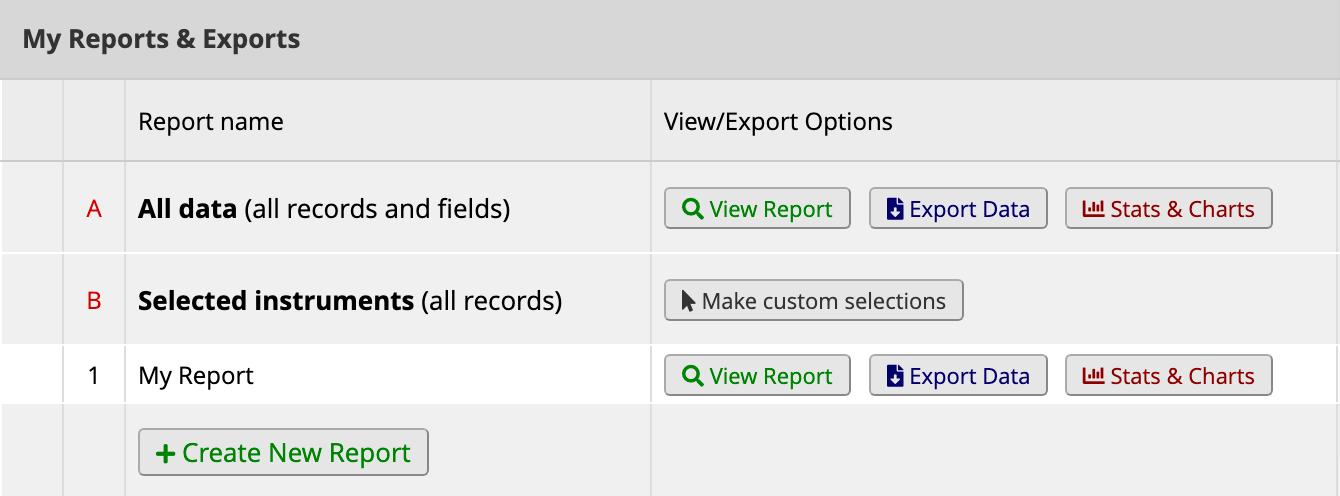Image resolution: width=1340 pixels, height=496 pixels.
Task: Click download icon on All data's Export Data
Action: pos(894,209)
